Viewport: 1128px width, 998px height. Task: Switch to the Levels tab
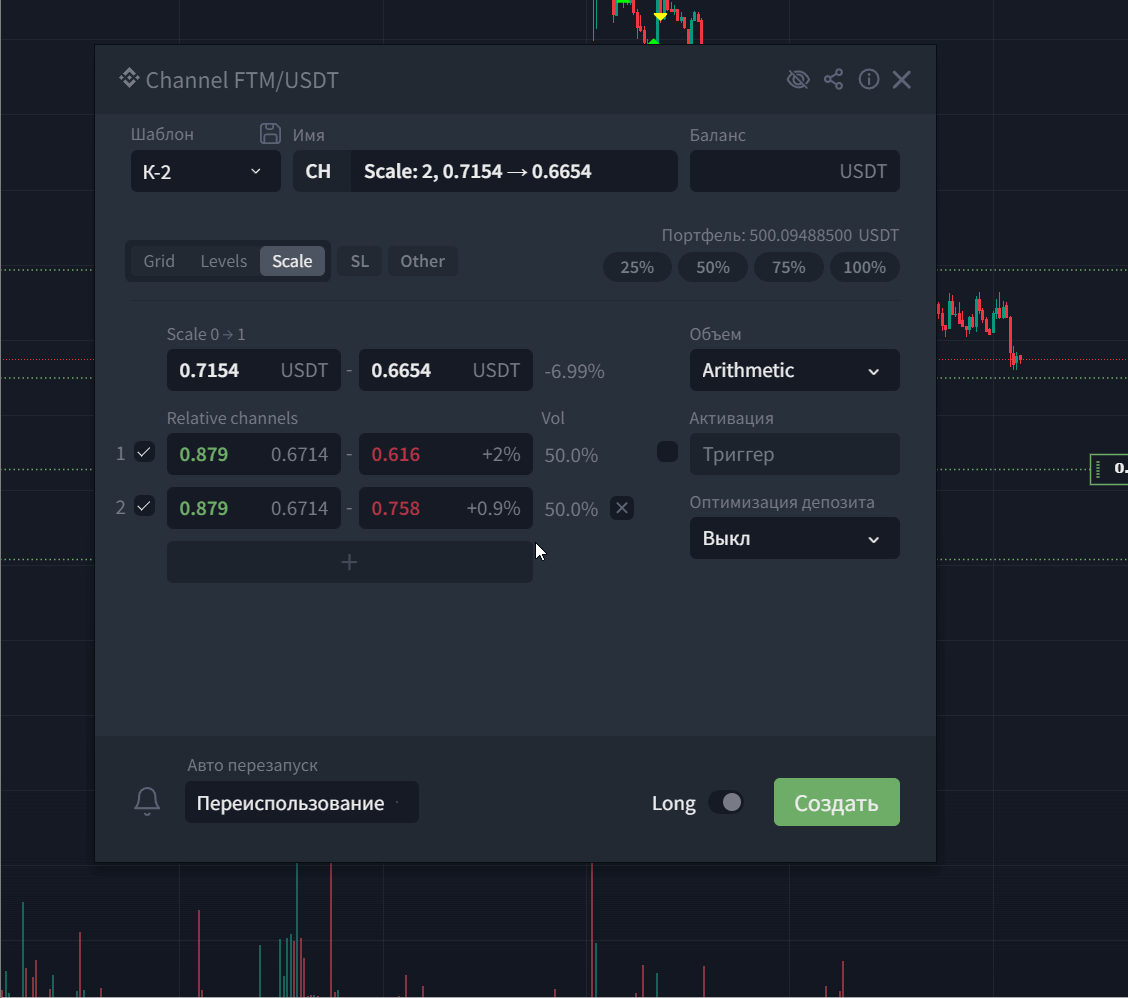point(224,261)
